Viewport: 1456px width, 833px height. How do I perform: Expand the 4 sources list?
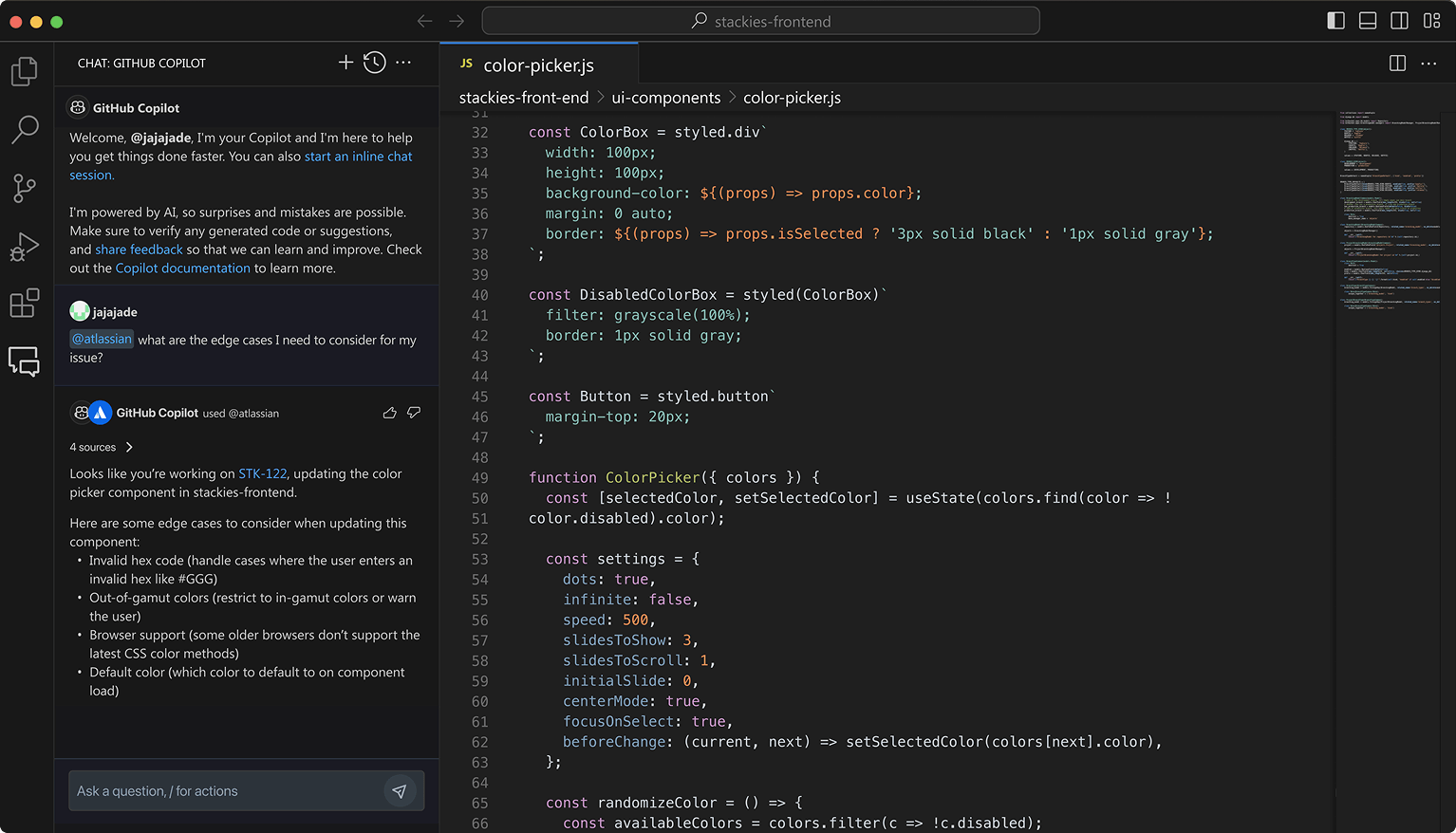point(102,447)
